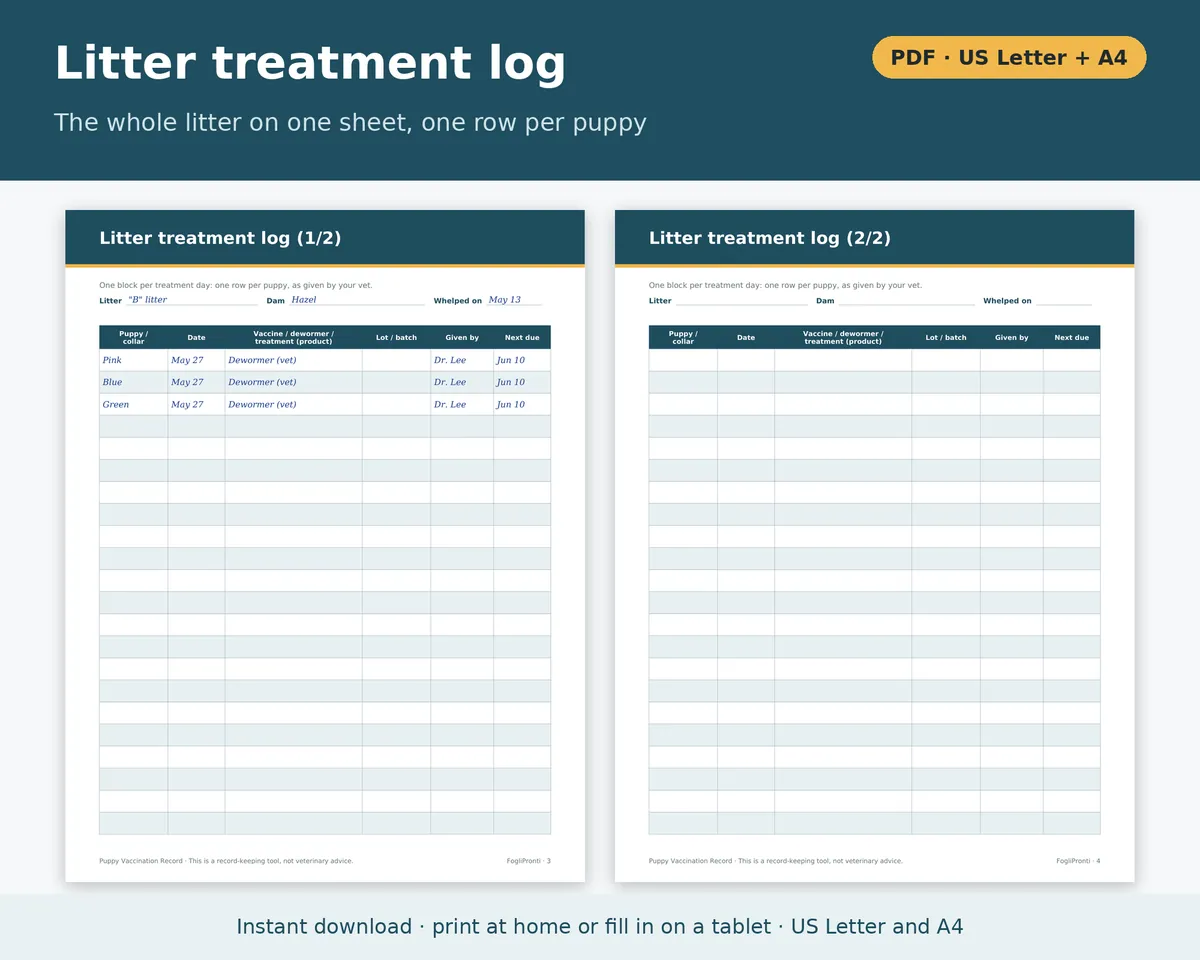The height and width of the screenshot is (960, 1200).
Task: Click the "Next due" column header on page 1/2
Action: [522, 337]
